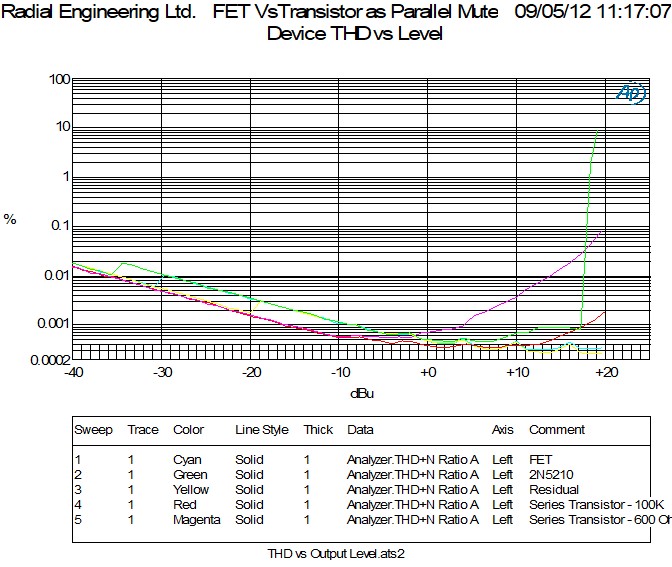Select the 'Radial Engineering Ltd.' header text
This screenshot has height=567, width=672.
pyautogui.click(x=99, y=12)
